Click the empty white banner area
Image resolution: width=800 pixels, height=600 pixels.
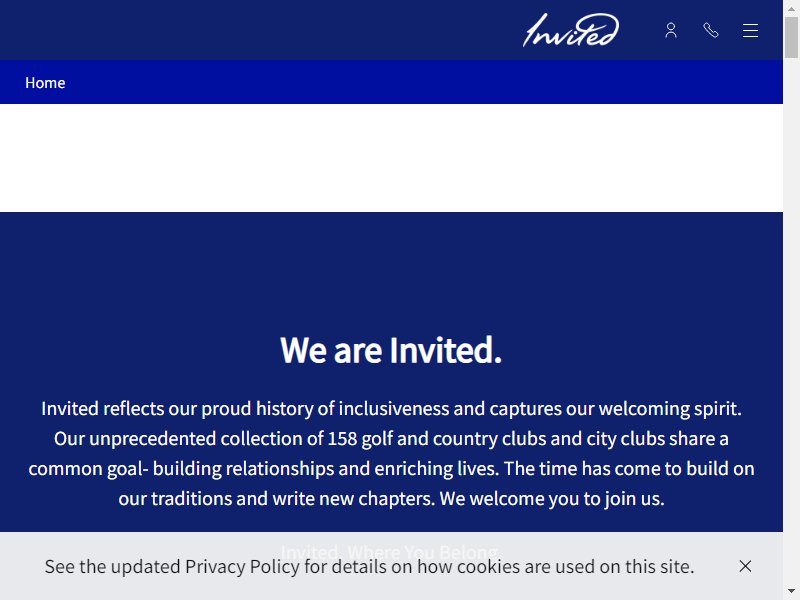pos(391,158)
